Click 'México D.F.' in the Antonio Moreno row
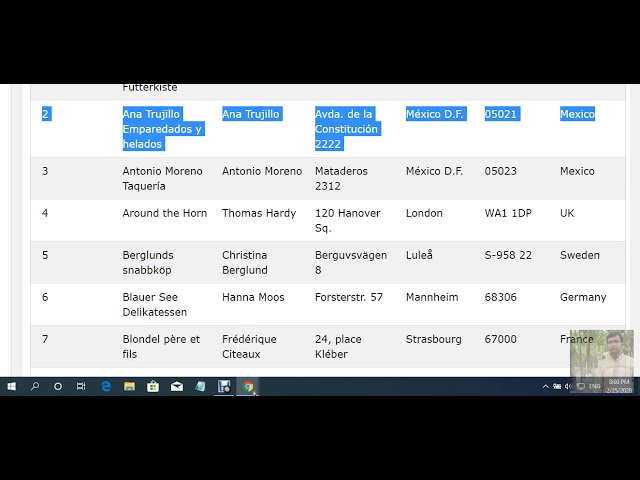Screen dimensions: 640x480 point(434,171)
